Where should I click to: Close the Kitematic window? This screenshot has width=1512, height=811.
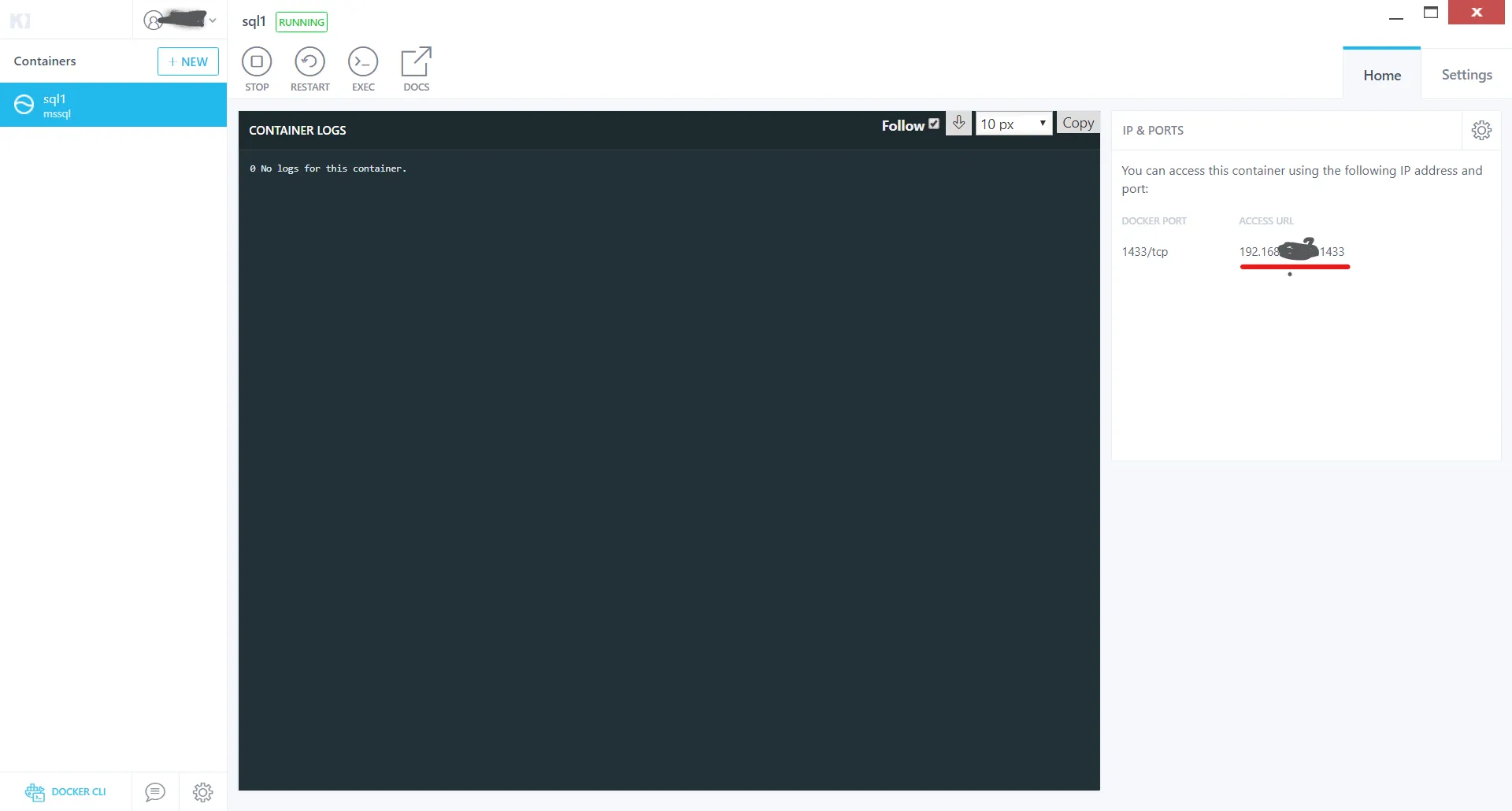tap(1477, 13)
